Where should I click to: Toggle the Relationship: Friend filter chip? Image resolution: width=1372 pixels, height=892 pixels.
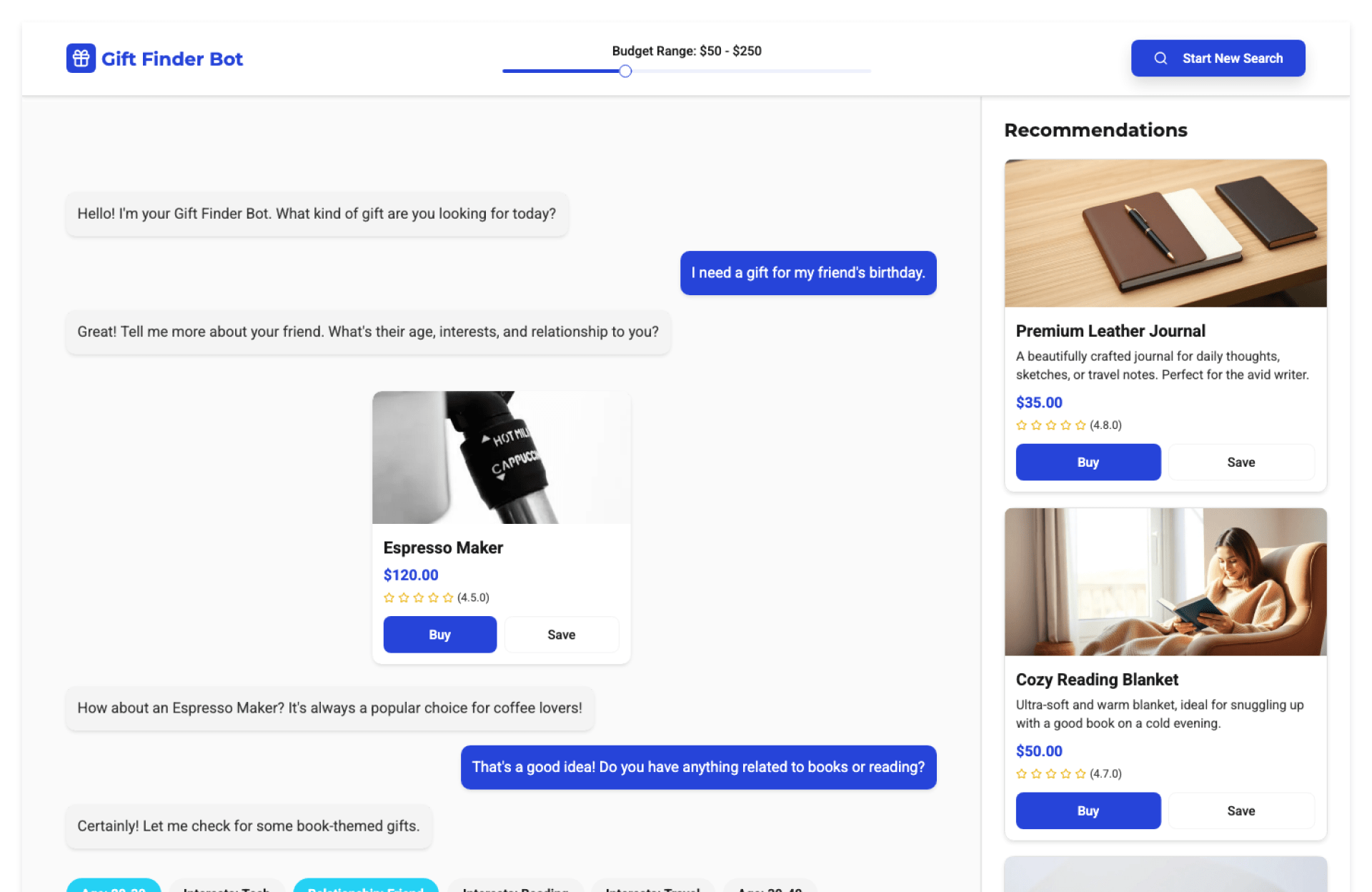point(366,886)
